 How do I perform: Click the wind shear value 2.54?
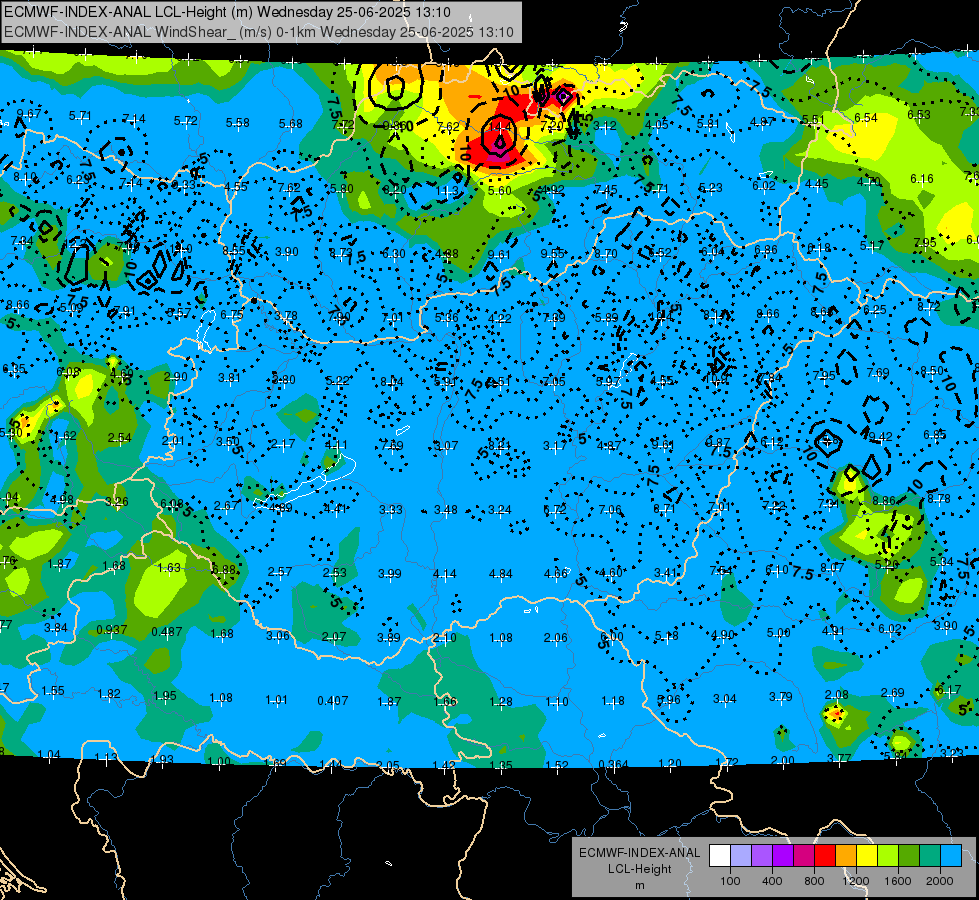pyautogui.click(x=119, y=438)
